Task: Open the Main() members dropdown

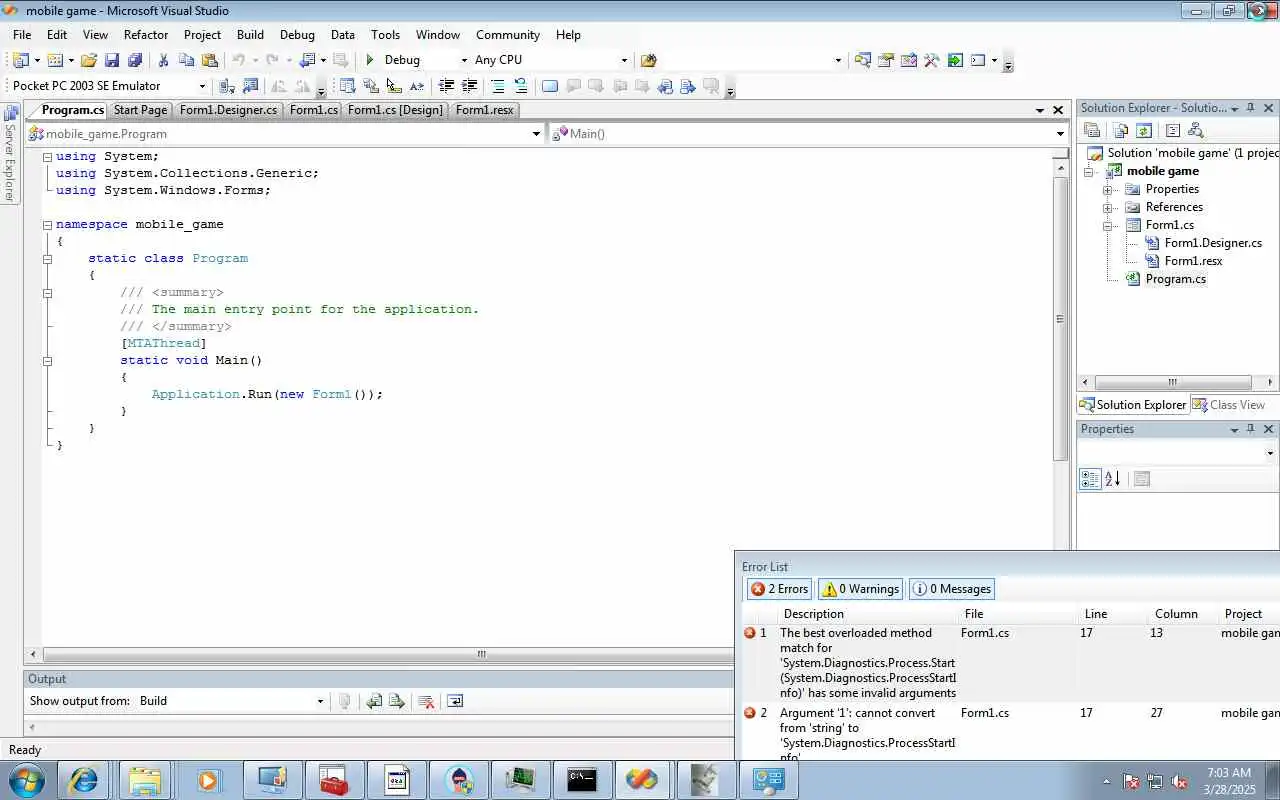Action: 1060,134
